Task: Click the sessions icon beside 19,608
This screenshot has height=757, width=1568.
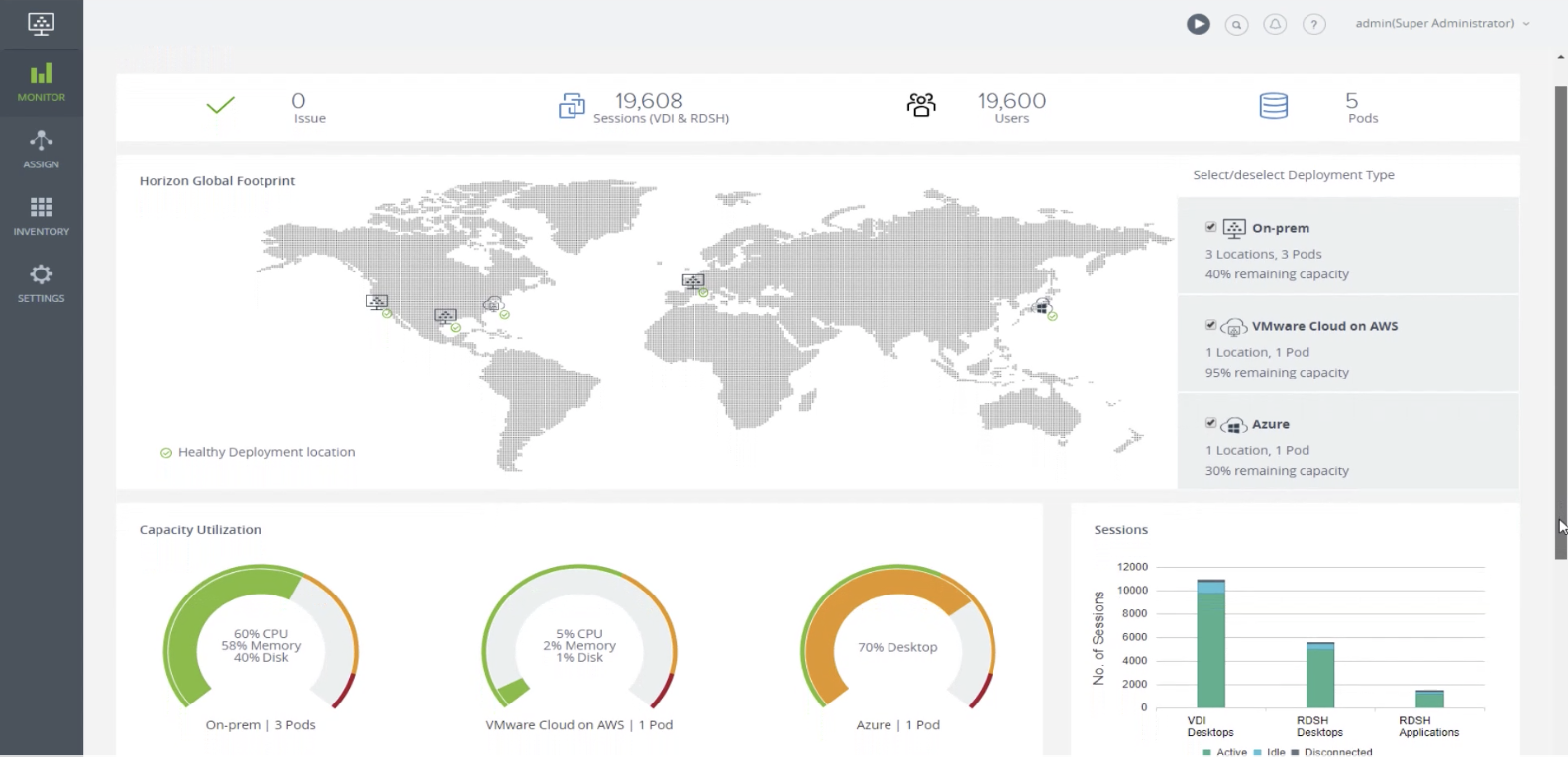Action: pos(573,105)
